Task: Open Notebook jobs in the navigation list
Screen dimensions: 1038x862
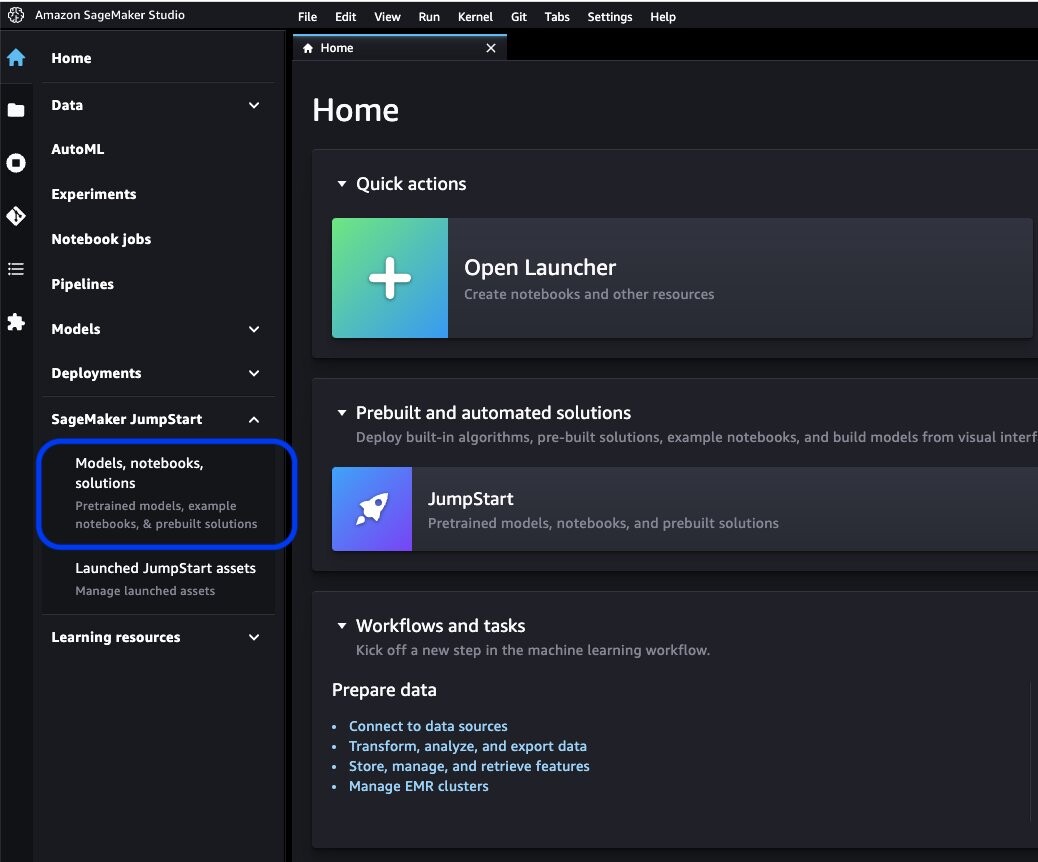Action: 101,239
